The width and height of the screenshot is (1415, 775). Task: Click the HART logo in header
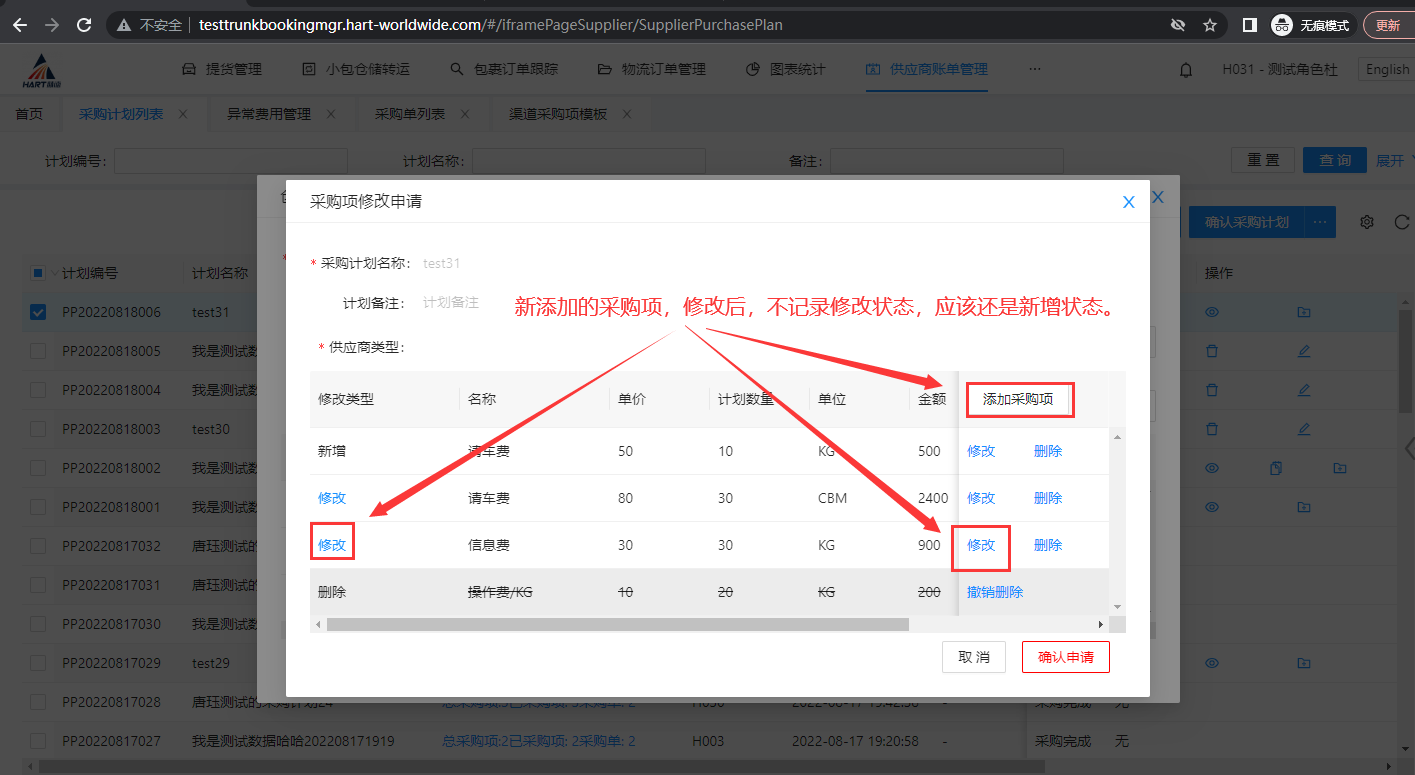click(41, 70)
